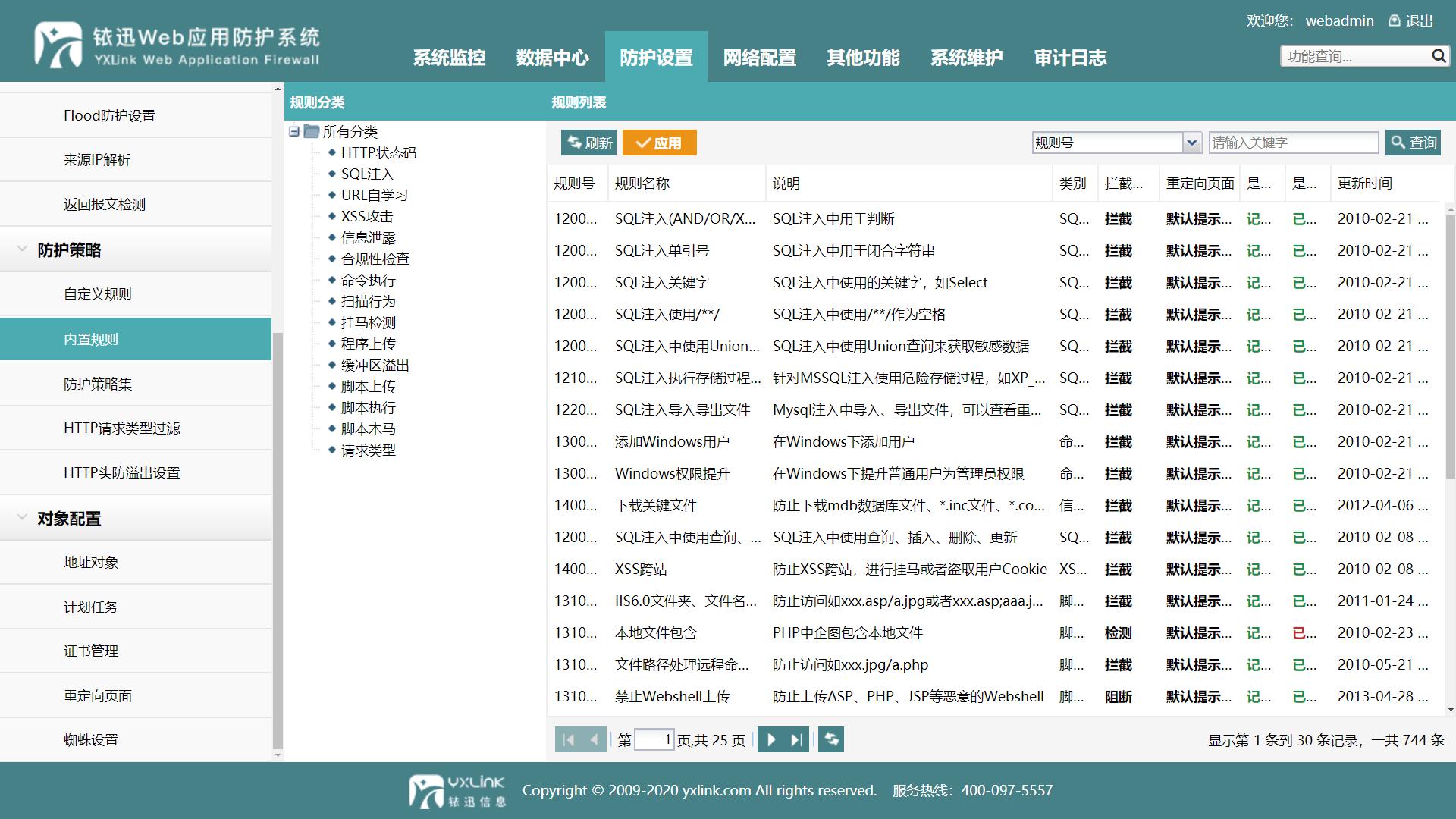The image size is (1456, 819).
Task: Go to the first page of rules
Action: [x=568, y=739]
